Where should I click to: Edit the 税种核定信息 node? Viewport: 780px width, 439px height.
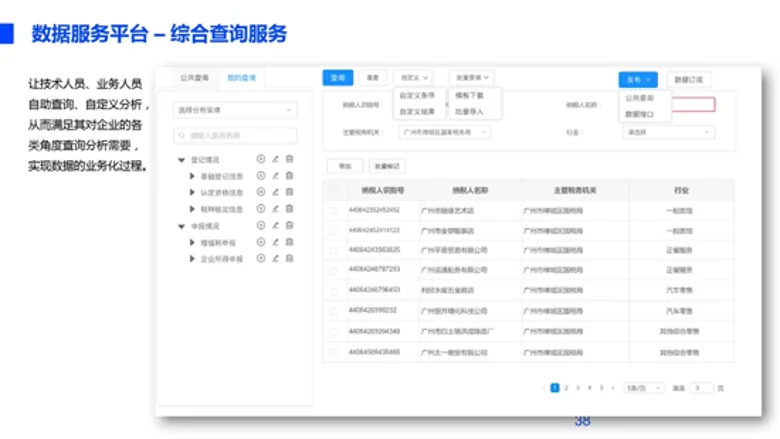click(275, 208)
